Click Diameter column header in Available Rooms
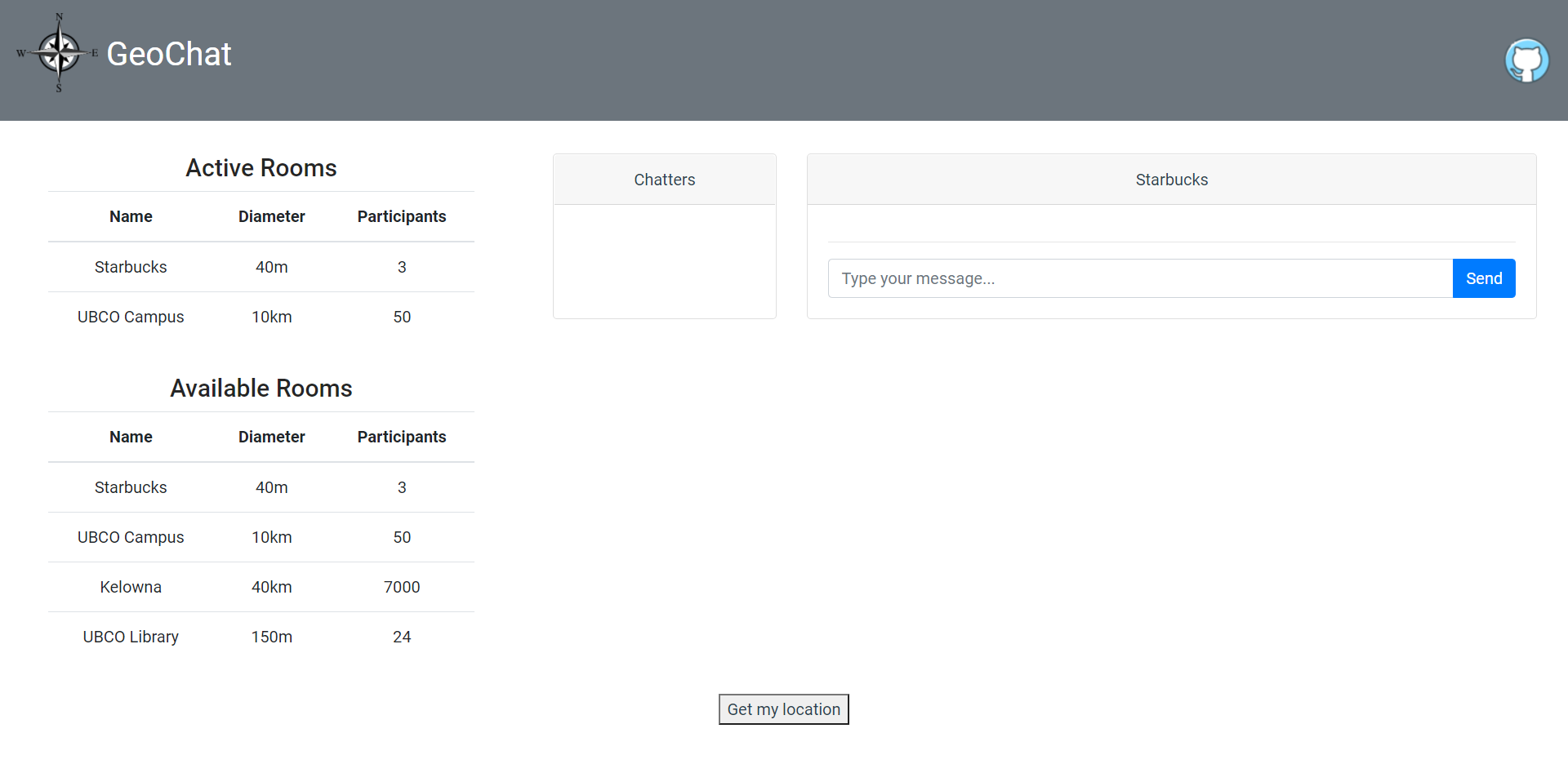This screenshot has width=1568, height=764. pyautogui.click(x=272, y=437)
